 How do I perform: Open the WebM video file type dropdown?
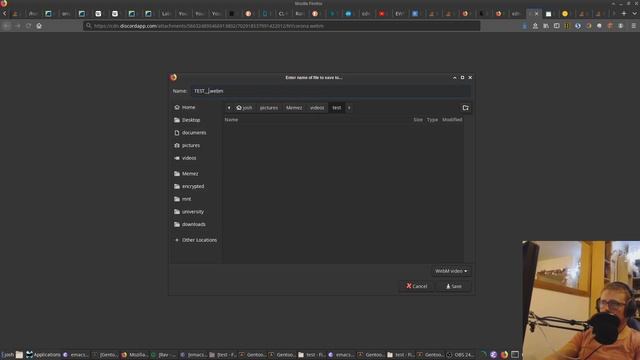451,271
